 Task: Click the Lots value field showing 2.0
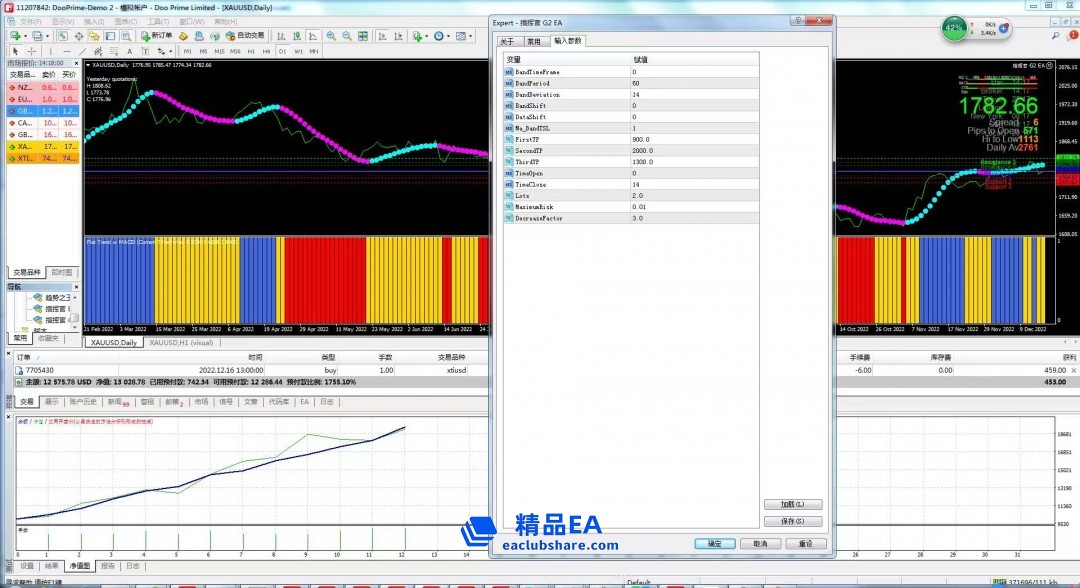[x=642, y=196]
